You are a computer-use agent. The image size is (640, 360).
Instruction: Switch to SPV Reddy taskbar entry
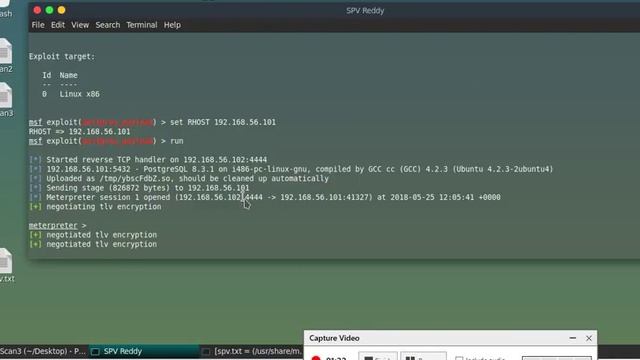click(x=144, y=351)
